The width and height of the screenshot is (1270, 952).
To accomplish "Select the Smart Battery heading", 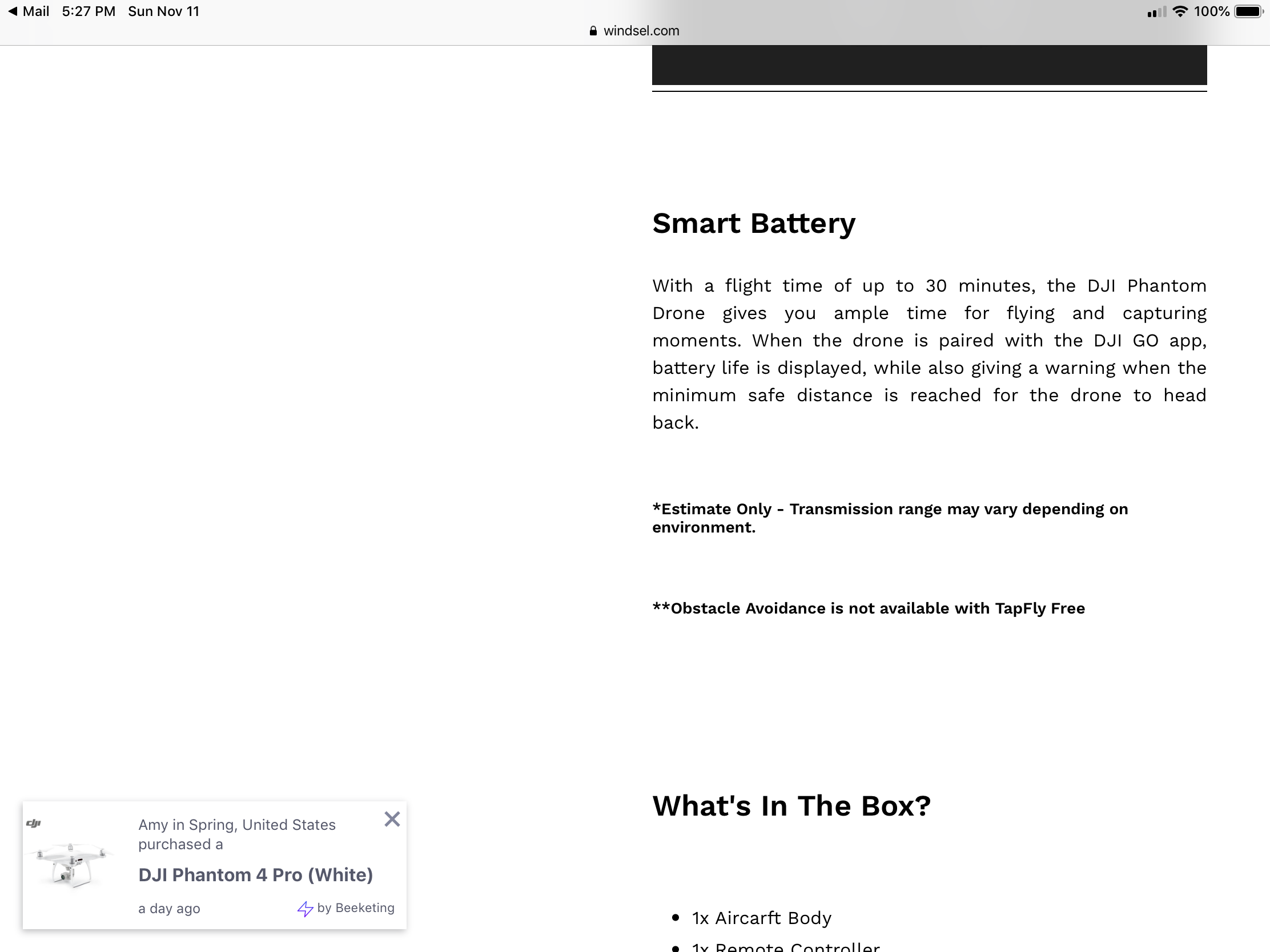I will click(754, 223).
